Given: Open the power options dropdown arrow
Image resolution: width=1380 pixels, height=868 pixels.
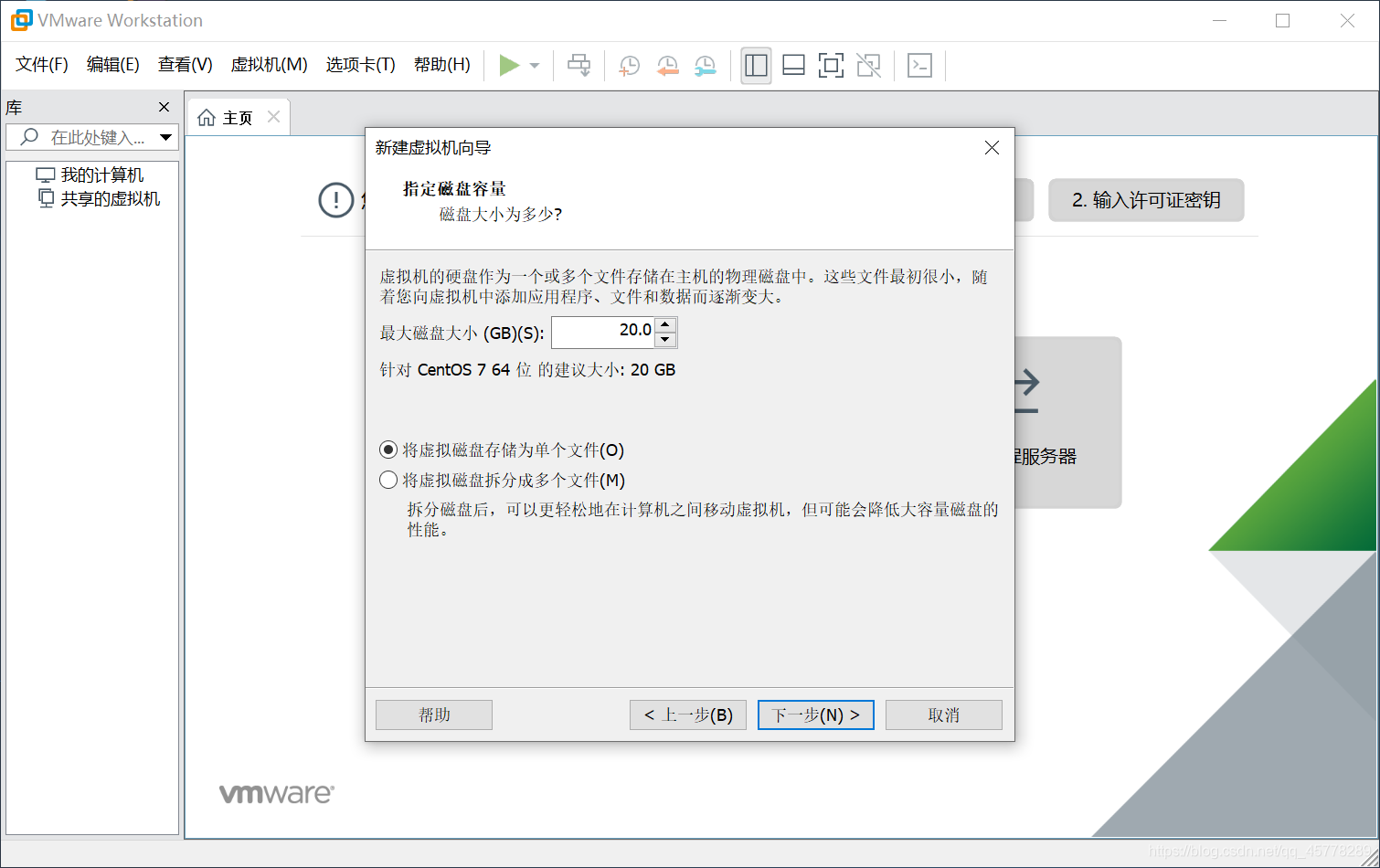Looking at the screenshot, I should 535,66.
